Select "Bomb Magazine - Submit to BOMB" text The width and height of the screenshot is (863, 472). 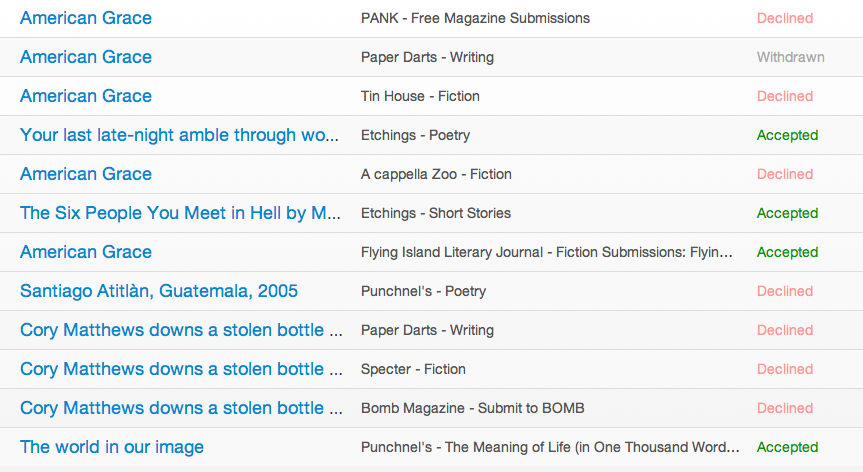472,408
